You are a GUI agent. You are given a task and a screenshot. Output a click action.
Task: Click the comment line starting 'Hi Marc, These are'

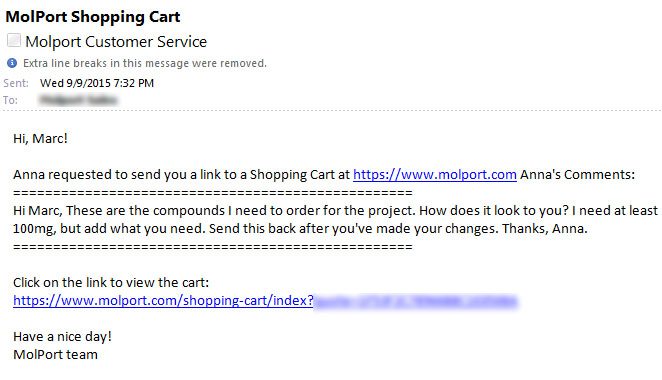[335, 210]
